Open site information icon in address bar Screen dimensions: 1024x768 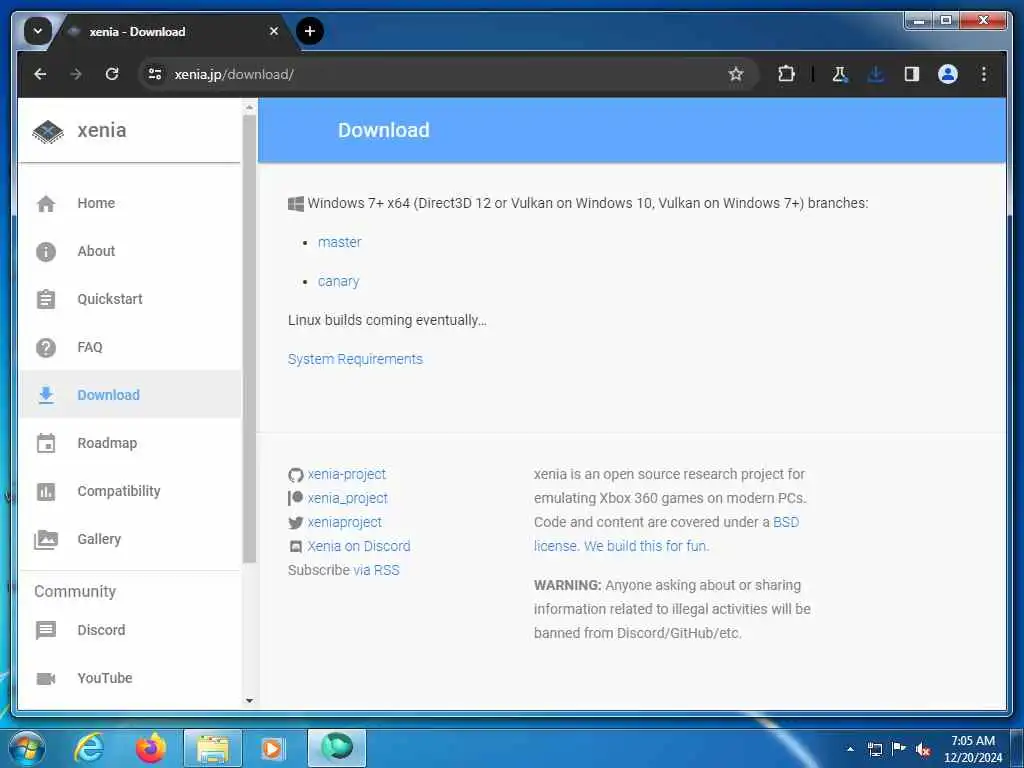155,74
